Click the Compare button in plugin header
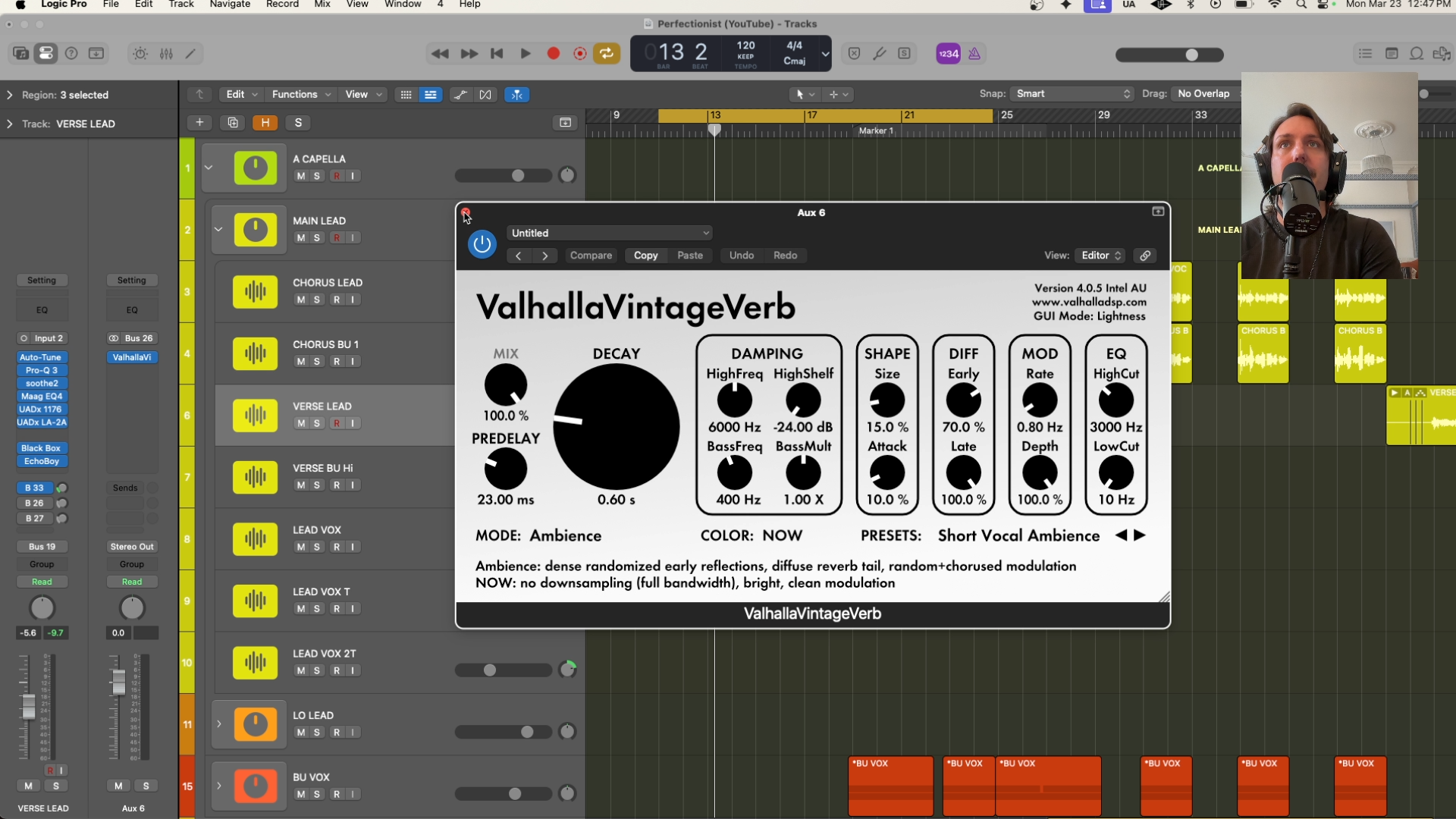Image resolution: width=1456 pixels, height=819 pixels. point(591,256)
